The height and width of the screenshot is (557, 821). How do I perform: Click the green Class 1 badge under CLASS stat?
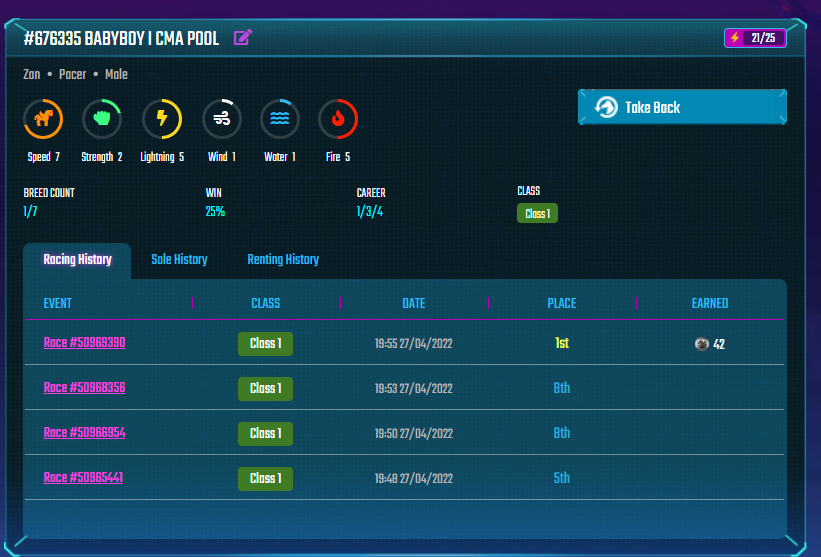point(537,214)
